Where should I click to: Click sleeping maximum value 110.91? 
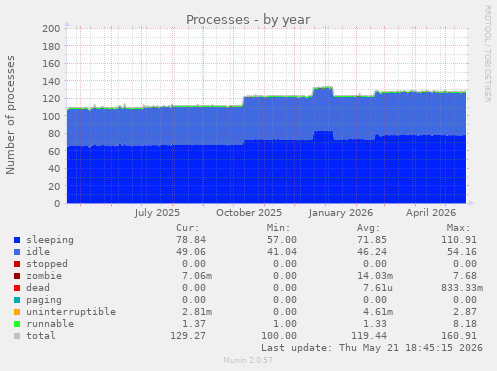(459, 240)
